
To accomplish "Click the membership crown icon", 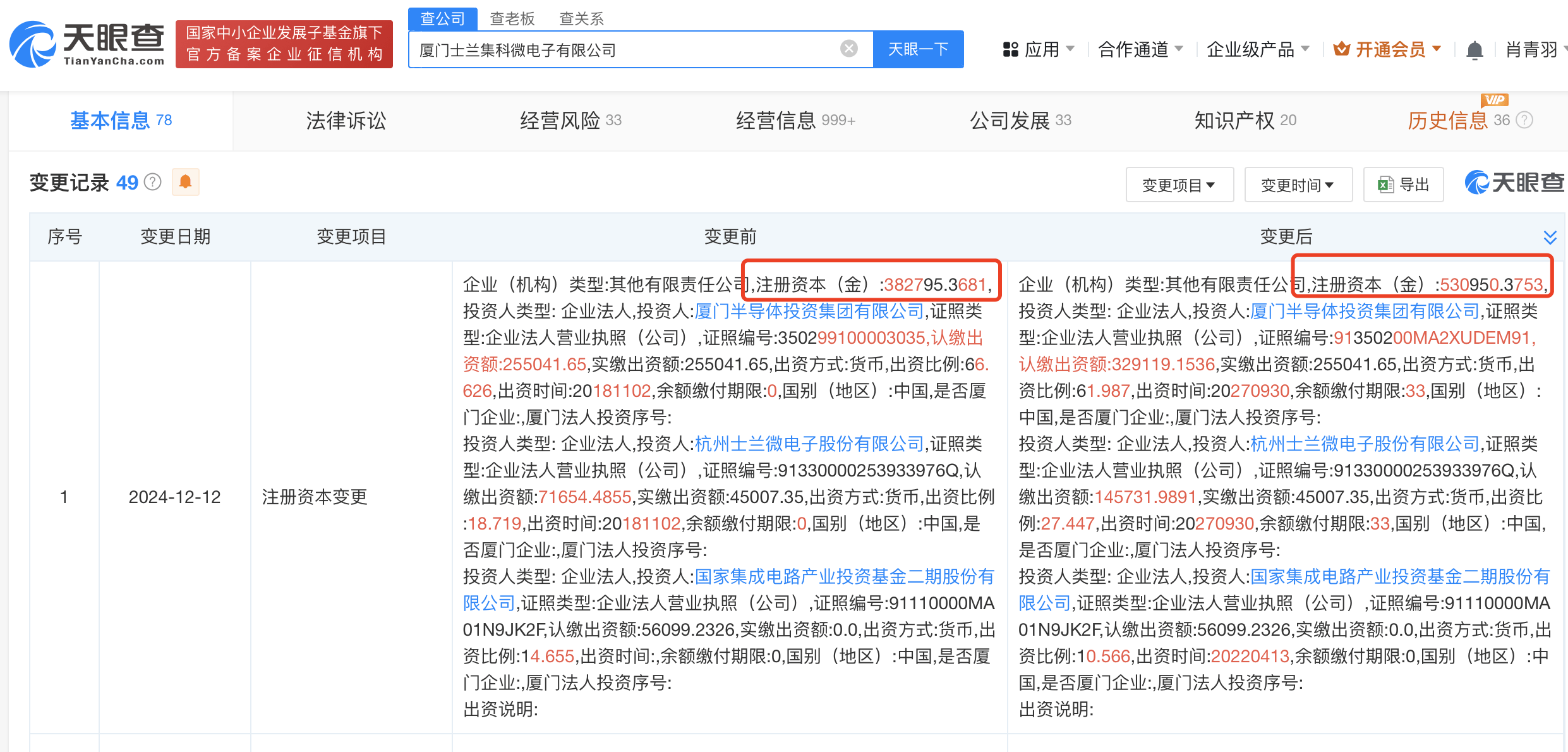I will coord(1342,49).
